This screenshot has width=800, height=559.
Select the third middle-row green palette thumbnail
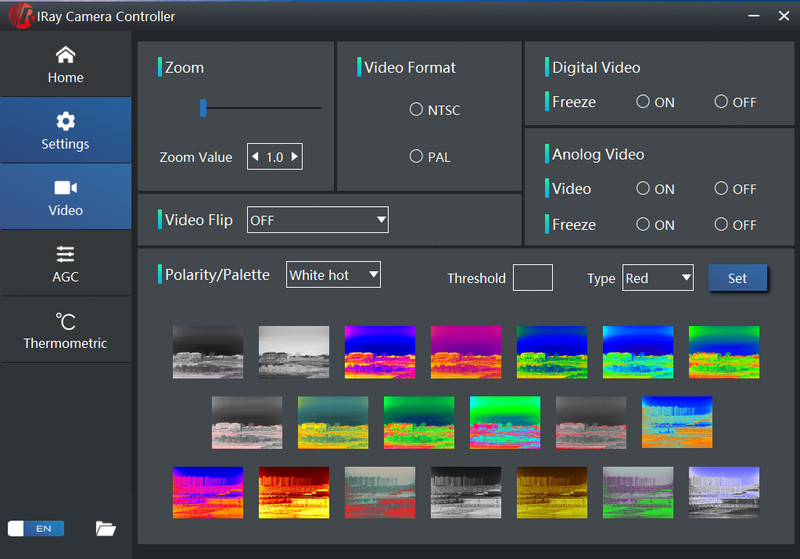[x=419, y=422]
